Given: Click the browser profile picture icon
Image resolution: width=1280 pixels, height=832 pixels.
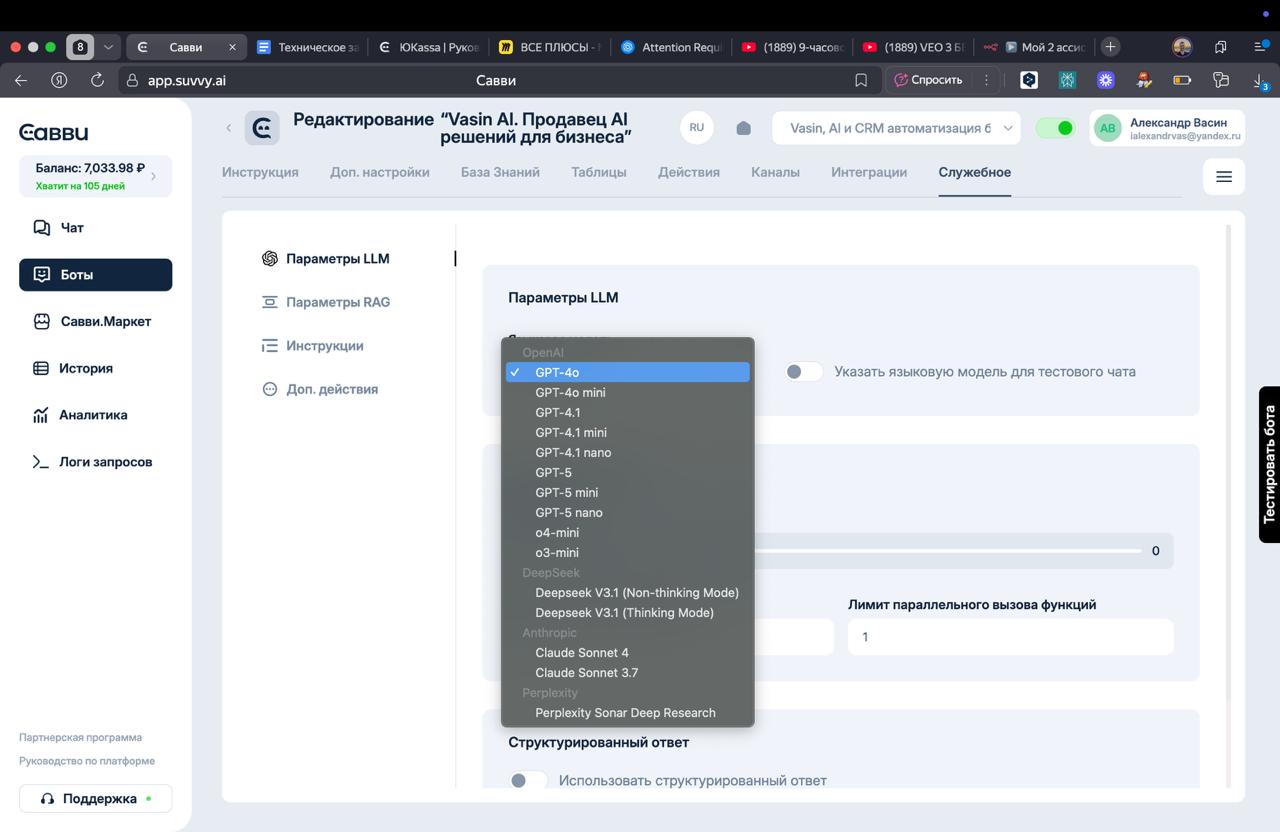Looking at the screenshot, I should (x=1182, y=47).
